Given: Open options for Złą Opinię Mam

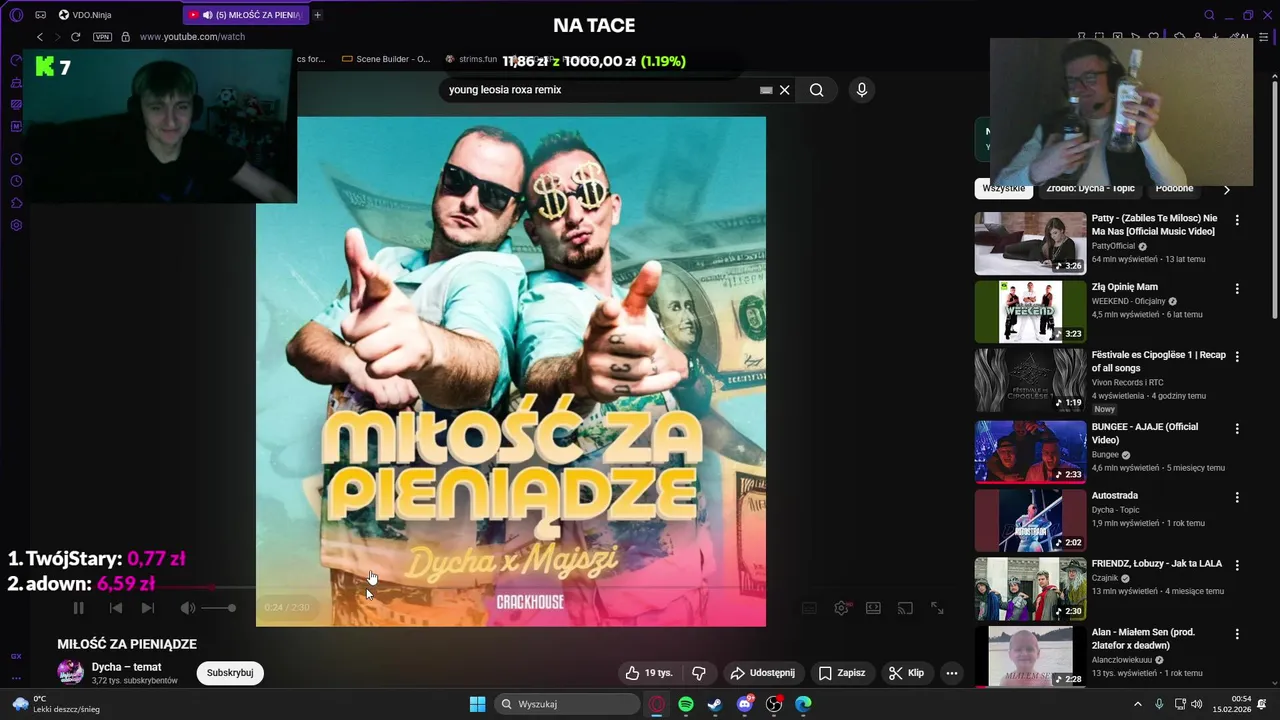Looking at the screenshot, I should pos(1237,289).
